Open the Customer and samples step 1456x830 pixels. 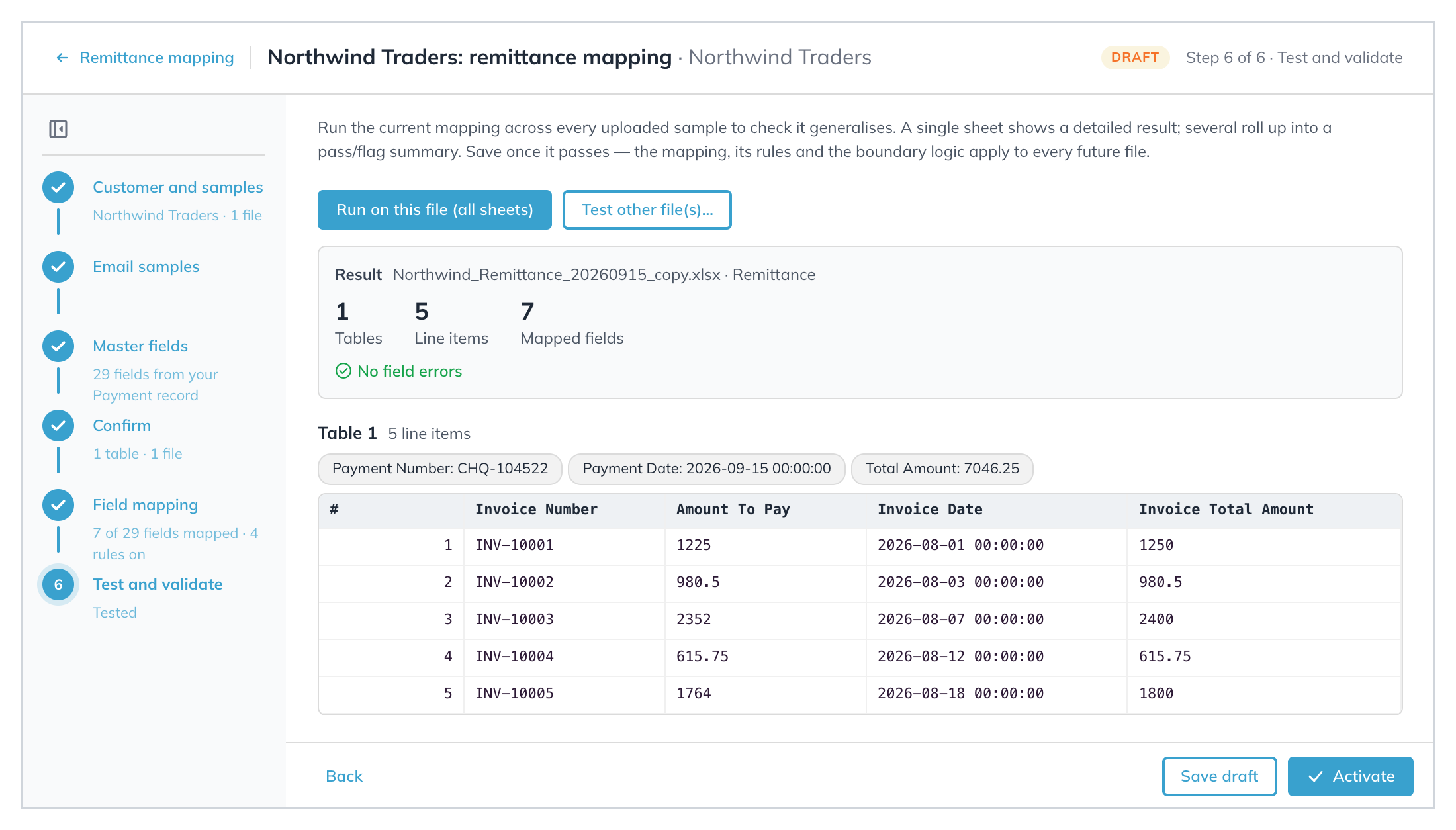[x=178, y=187]
